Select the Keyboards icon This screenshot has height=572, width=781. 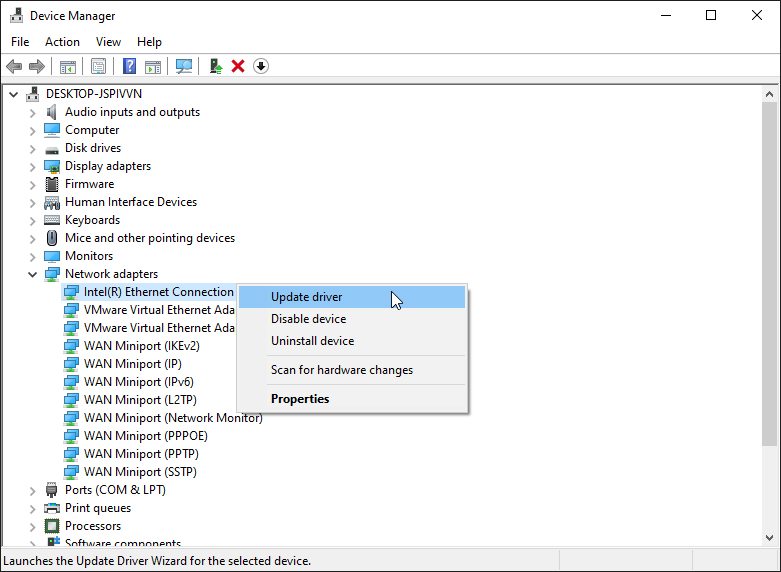coord(52,220)
